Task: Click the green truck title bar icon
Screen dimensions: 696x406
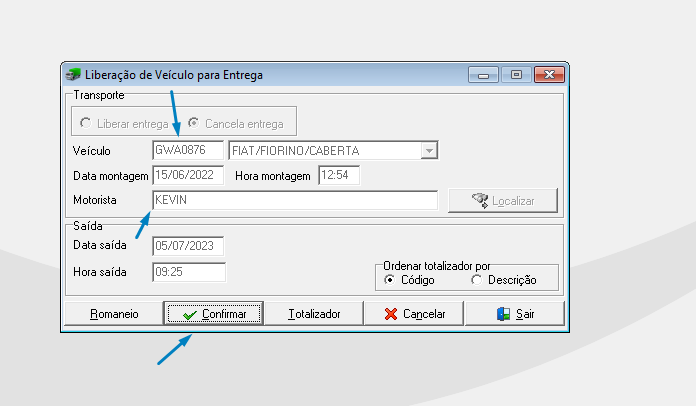Action: pyautogui.click(x=73, y=75)
